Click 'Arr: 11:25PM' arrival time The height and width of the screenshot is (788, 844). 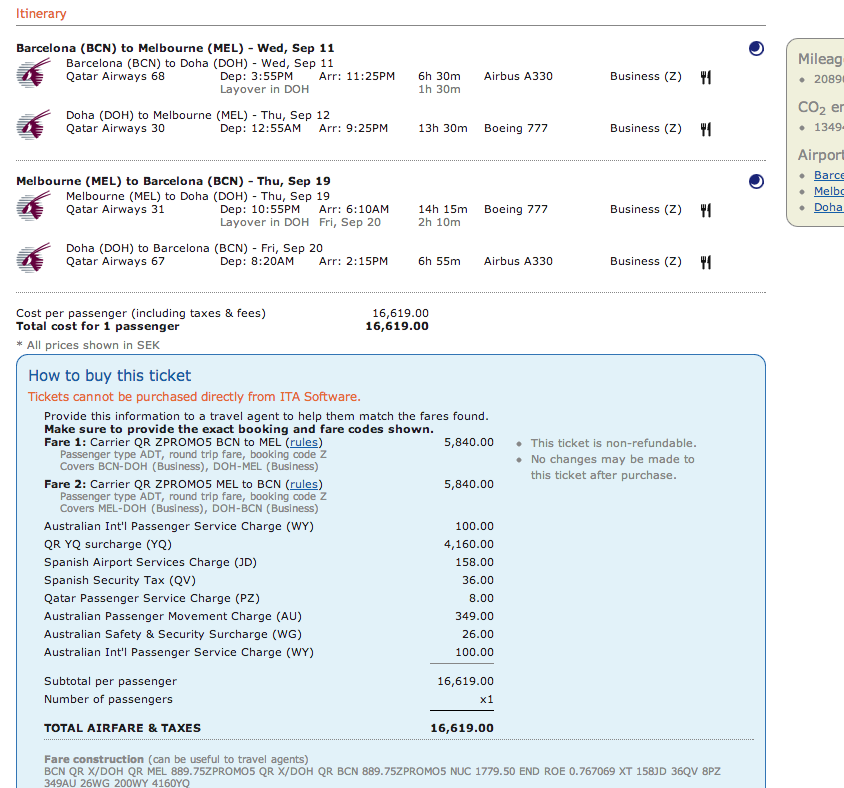(357, 76)
